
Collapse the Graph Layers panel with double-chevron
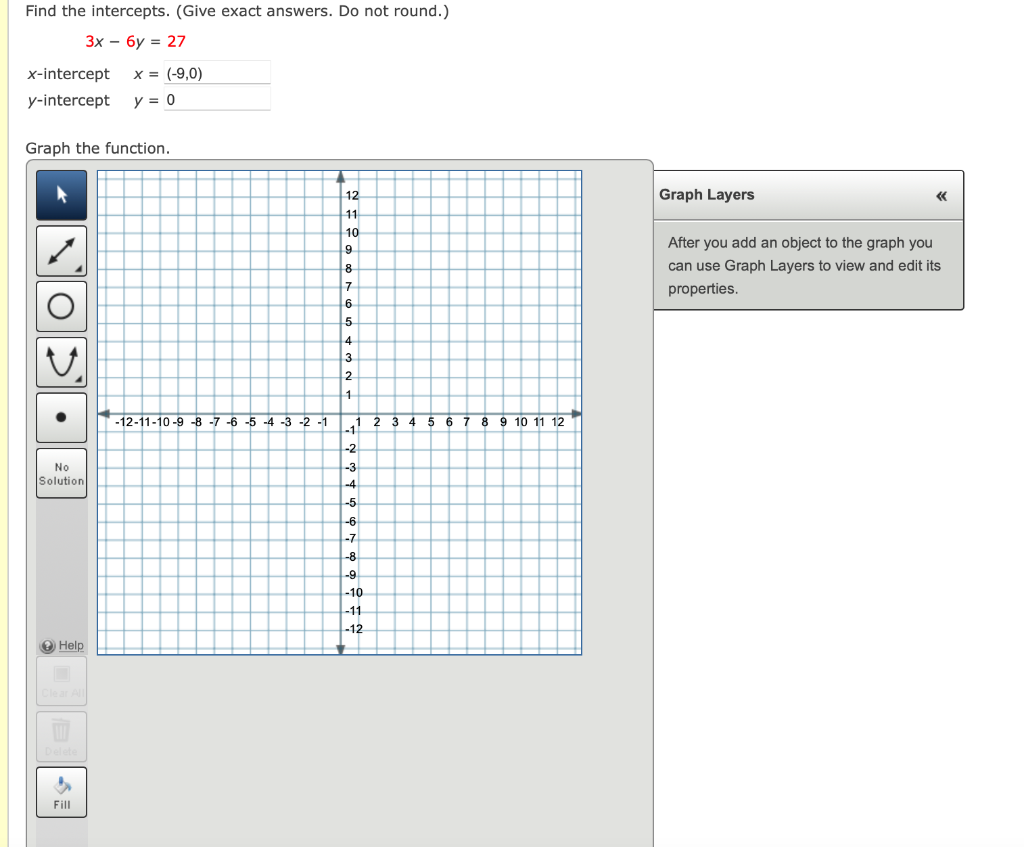pyautogui.click(x=940, y=196)
